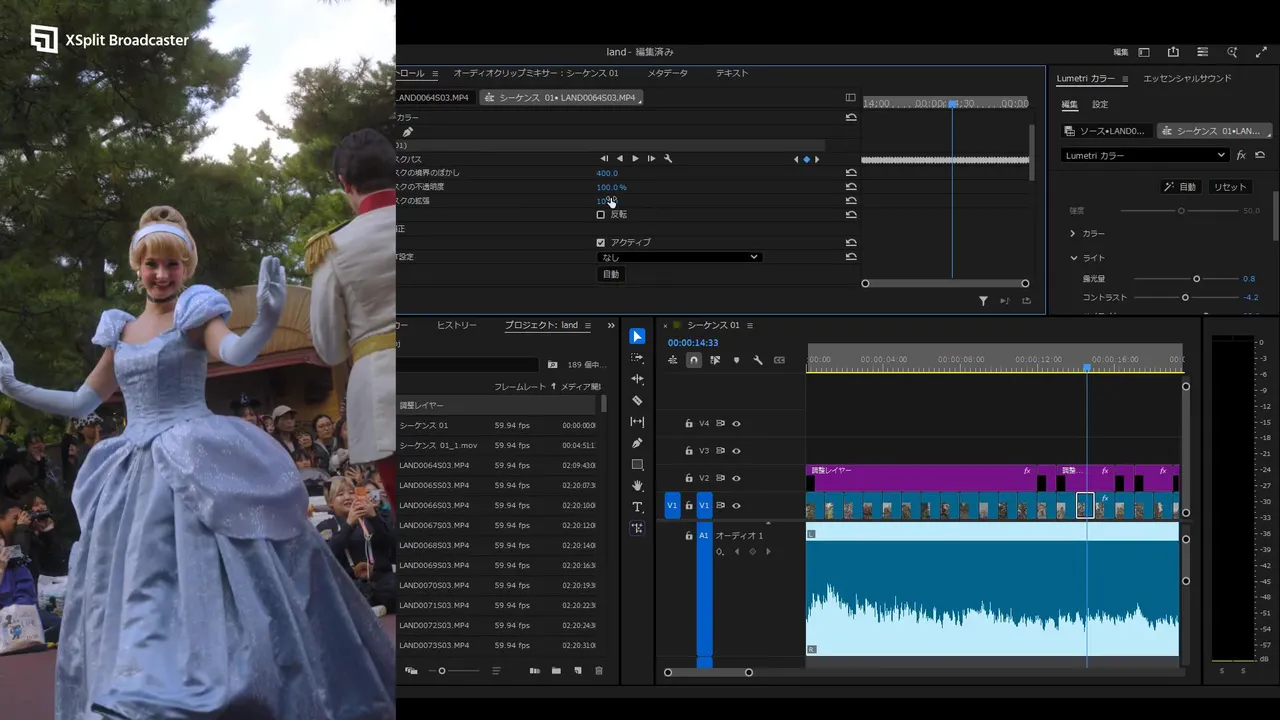Toggle V3 track output eye

736,451
